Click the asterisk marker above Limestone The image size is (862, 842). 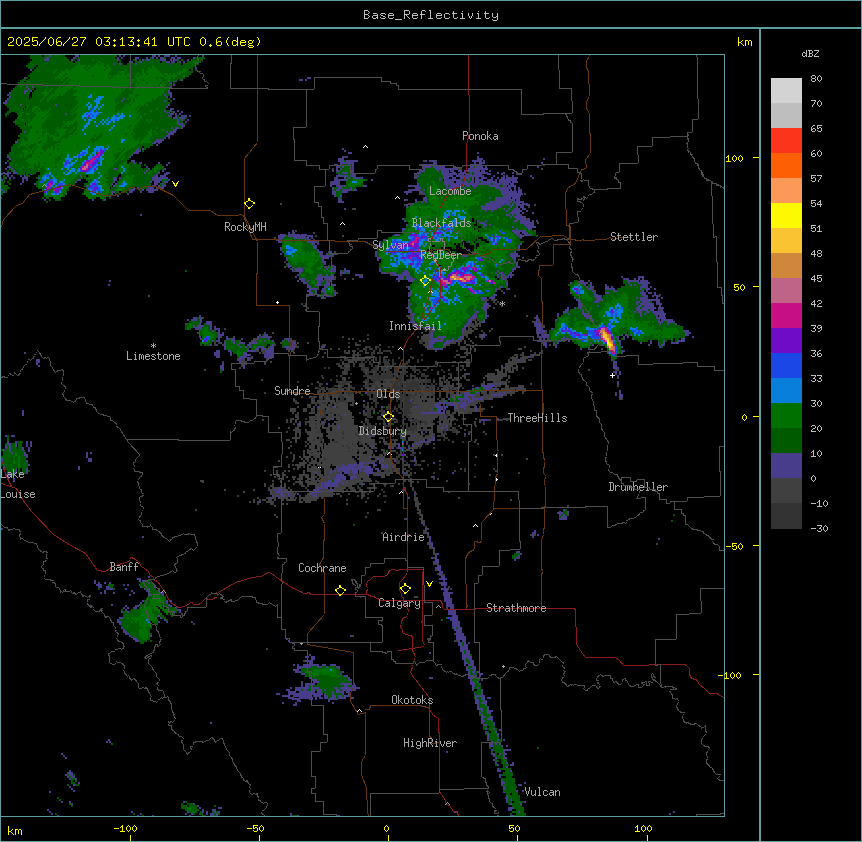153,346
